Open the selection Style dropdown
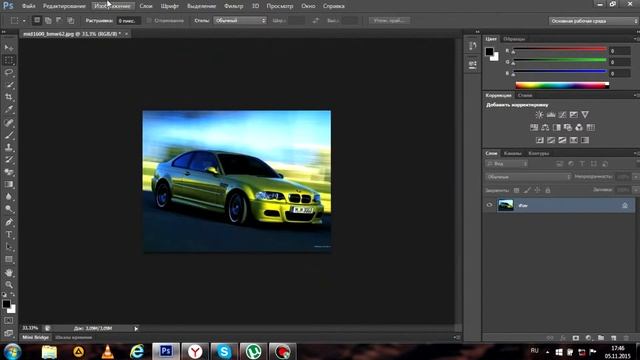The width and height of the screenshot is (640, 360). click(x=240, y=20)
